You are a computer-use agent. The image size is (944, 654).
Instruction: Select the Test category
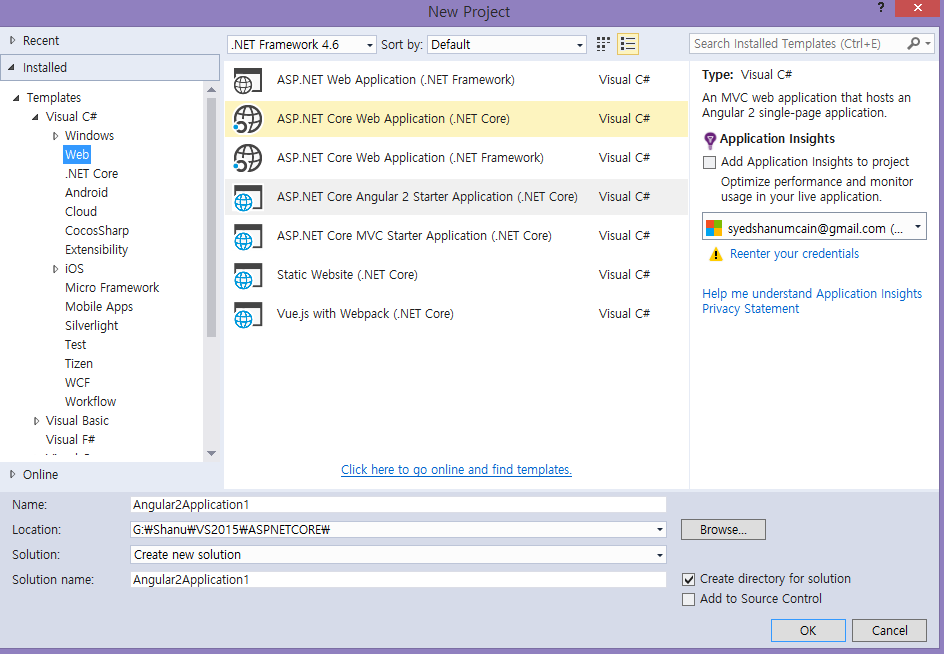point(75,345)
